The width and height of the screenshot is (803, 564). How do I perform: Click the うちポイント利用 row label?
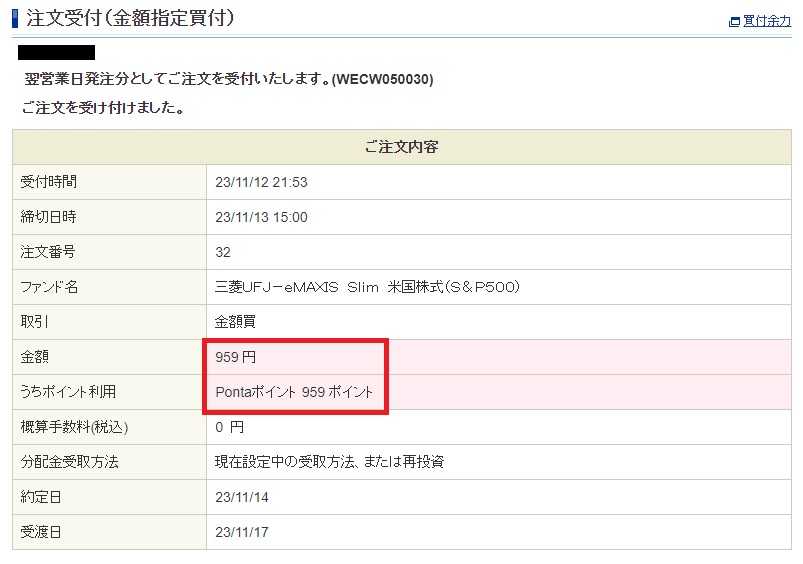click(68, 392)
